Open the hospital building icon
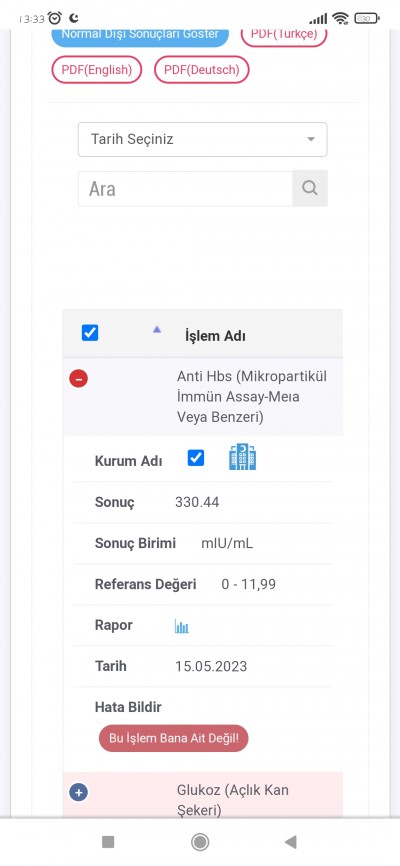This screenshot has width=400, height=866. click(242, 457)
